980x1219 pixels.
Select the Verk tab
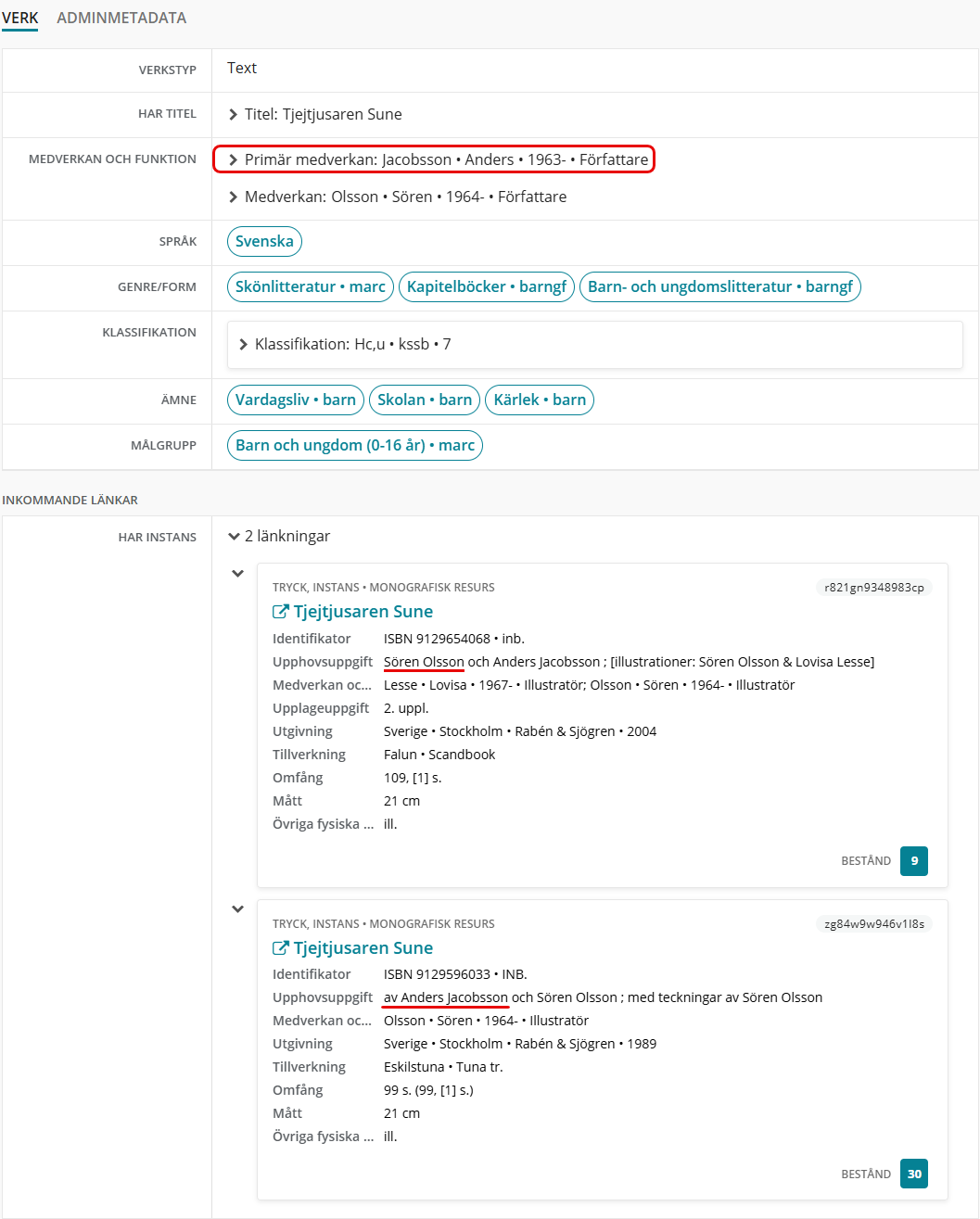(19, 18)
